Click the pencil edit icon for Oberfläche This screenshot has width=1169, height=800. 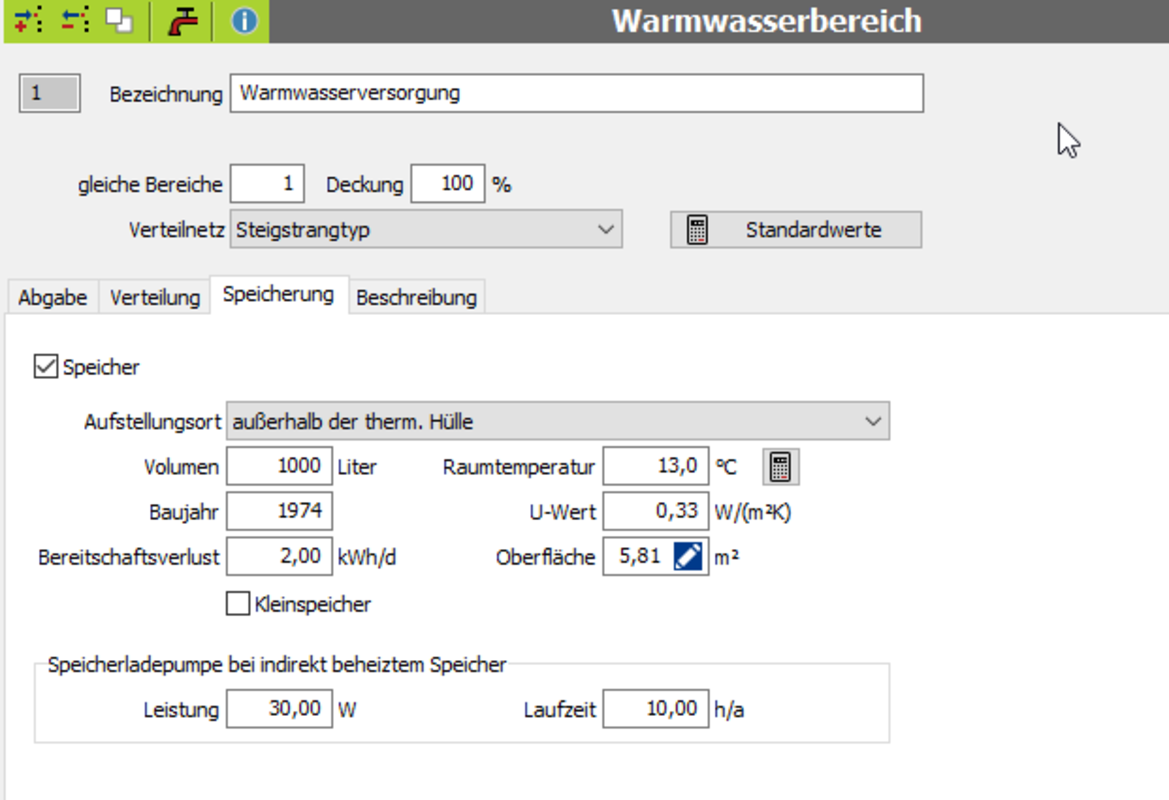(x=688, y=557)
